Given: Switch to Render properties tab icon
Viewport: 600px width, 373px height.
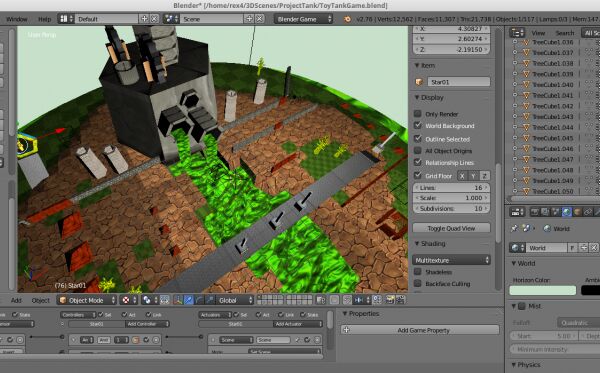Looking at the screenshot, I should 534,212.
